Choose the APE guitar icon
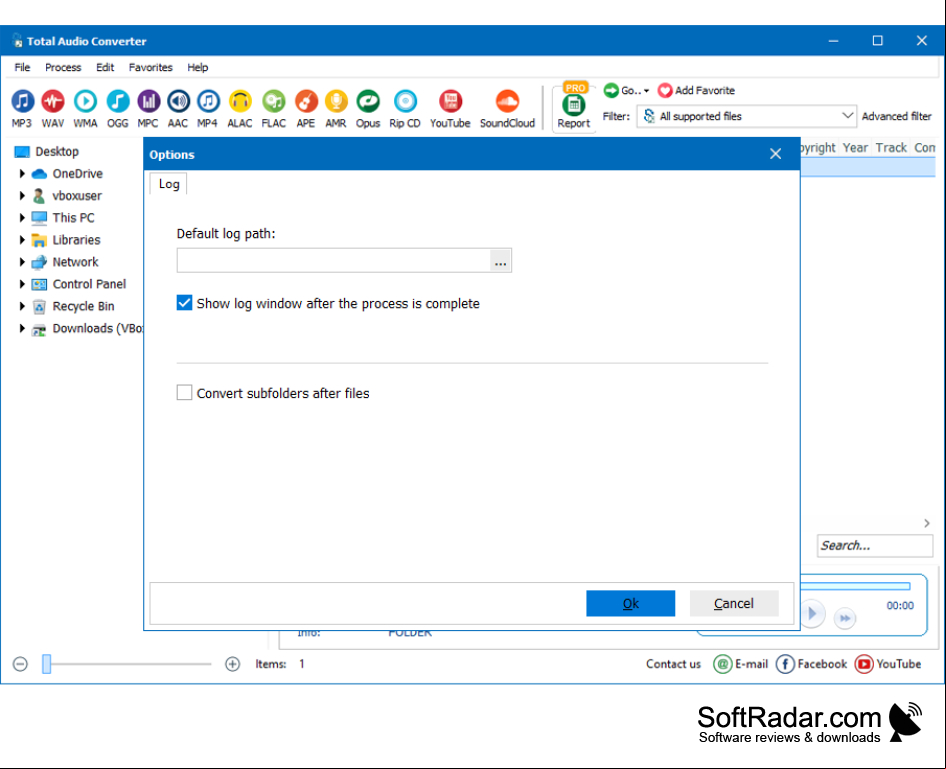 306,109
